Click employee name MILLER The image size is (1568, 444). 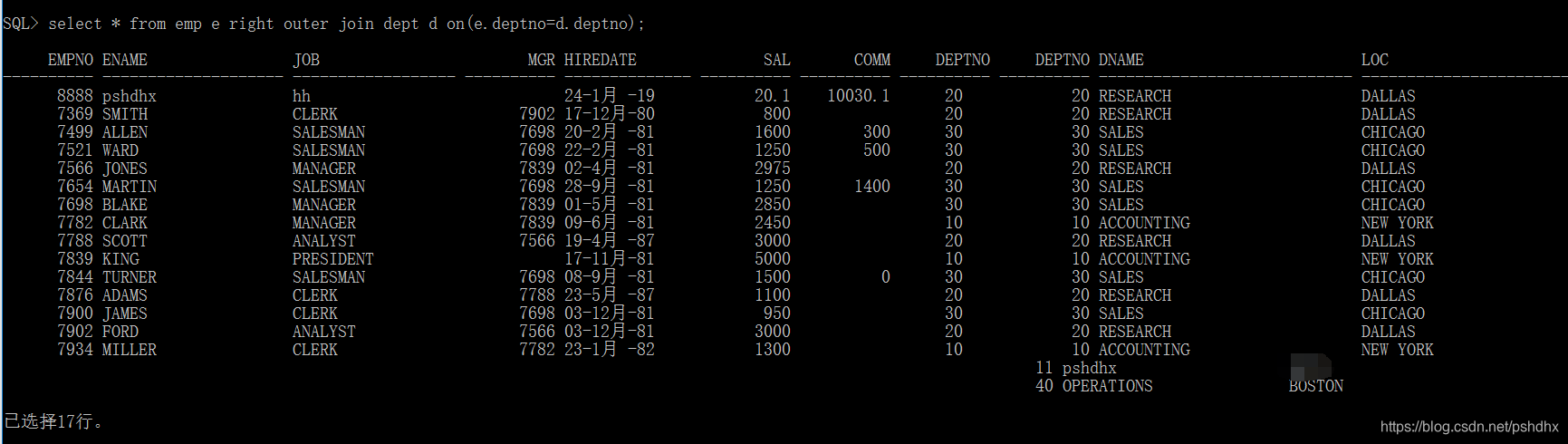click(x=130, y=350)
